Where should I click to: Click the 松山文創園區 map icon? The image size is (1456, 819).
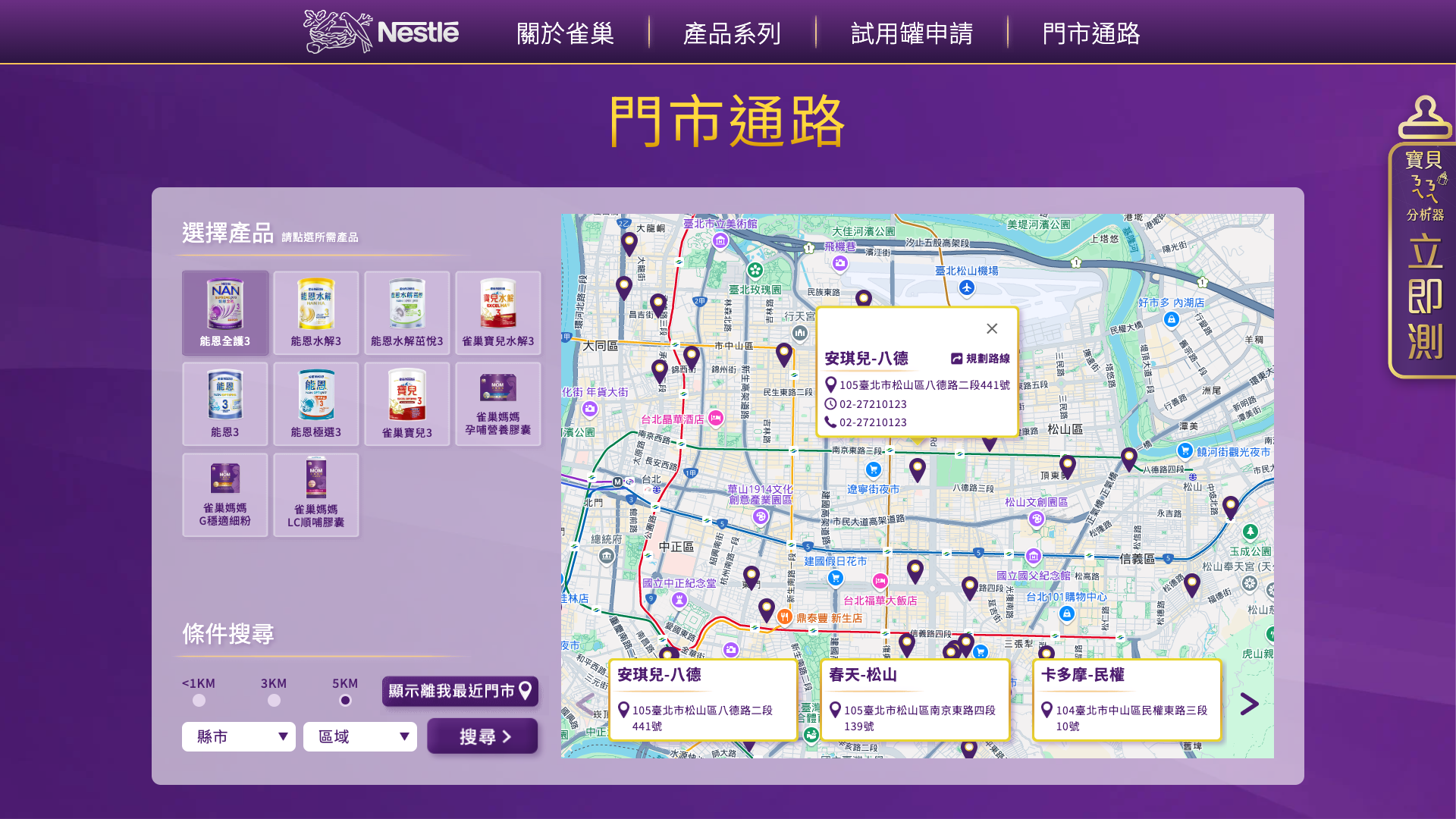pos(1037,519)
